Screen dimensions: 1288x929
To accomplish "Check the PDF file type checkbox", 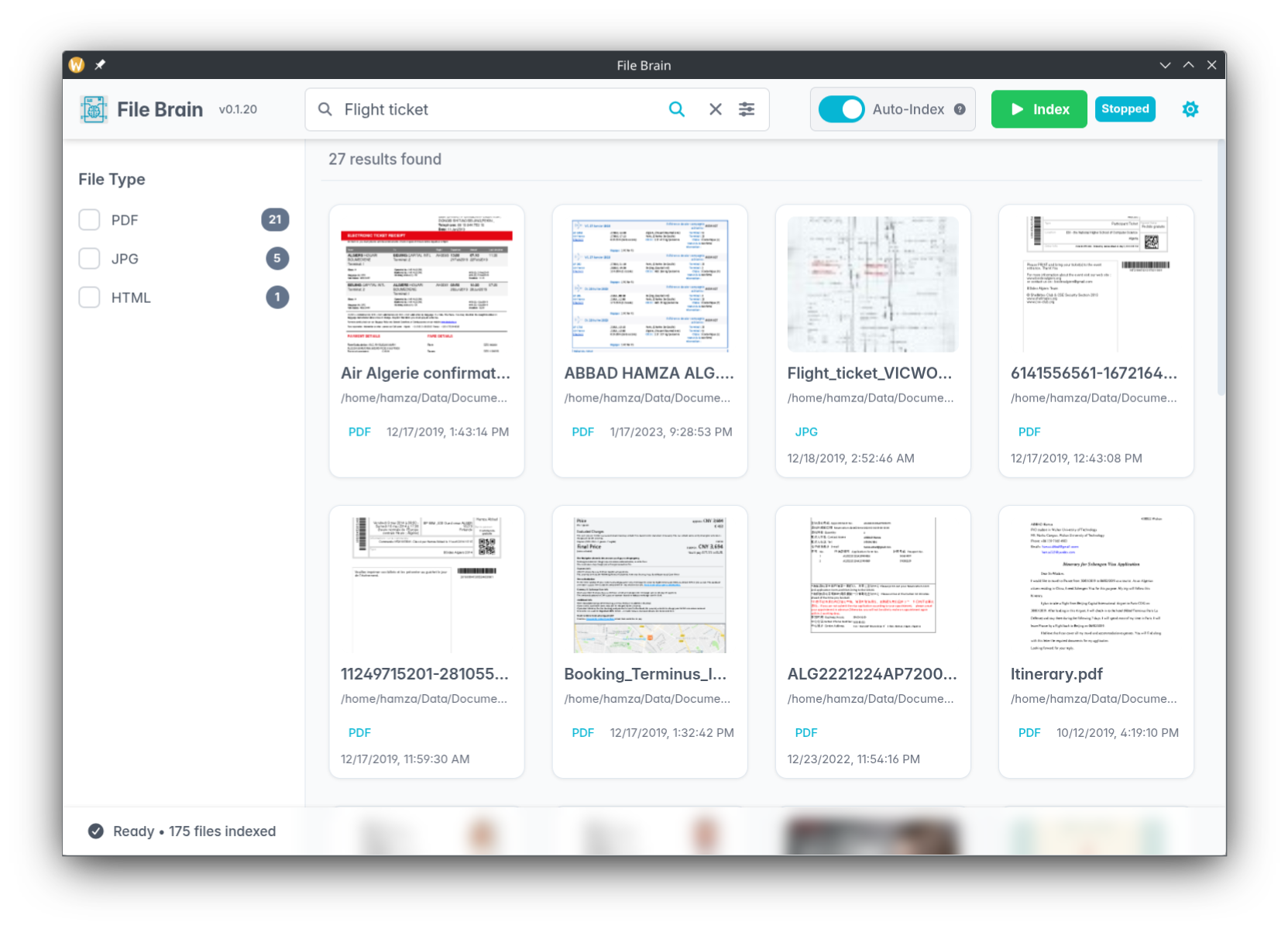I will (x=88, y=219).
